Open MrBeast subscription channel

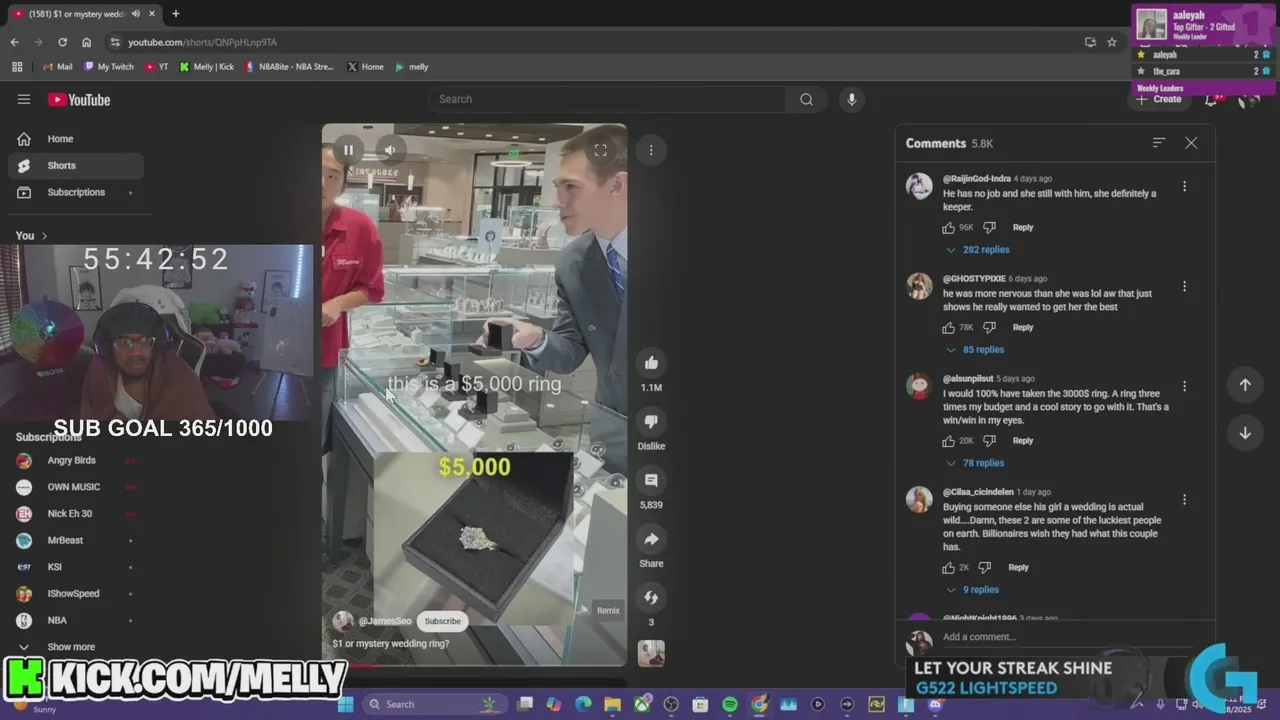tap(76, 540)
